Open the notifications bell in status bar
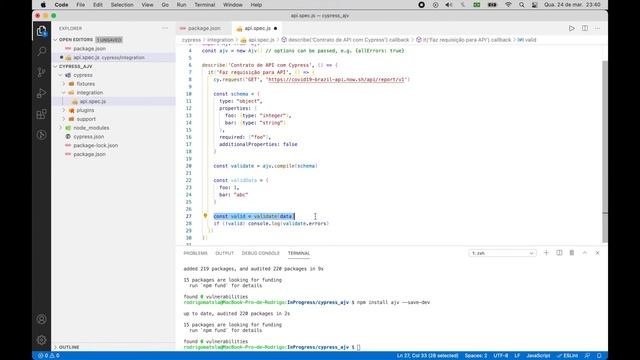Image resolution: width=640 pixels, height=360 pixels. pyautogui.click(x=599, y=356)
